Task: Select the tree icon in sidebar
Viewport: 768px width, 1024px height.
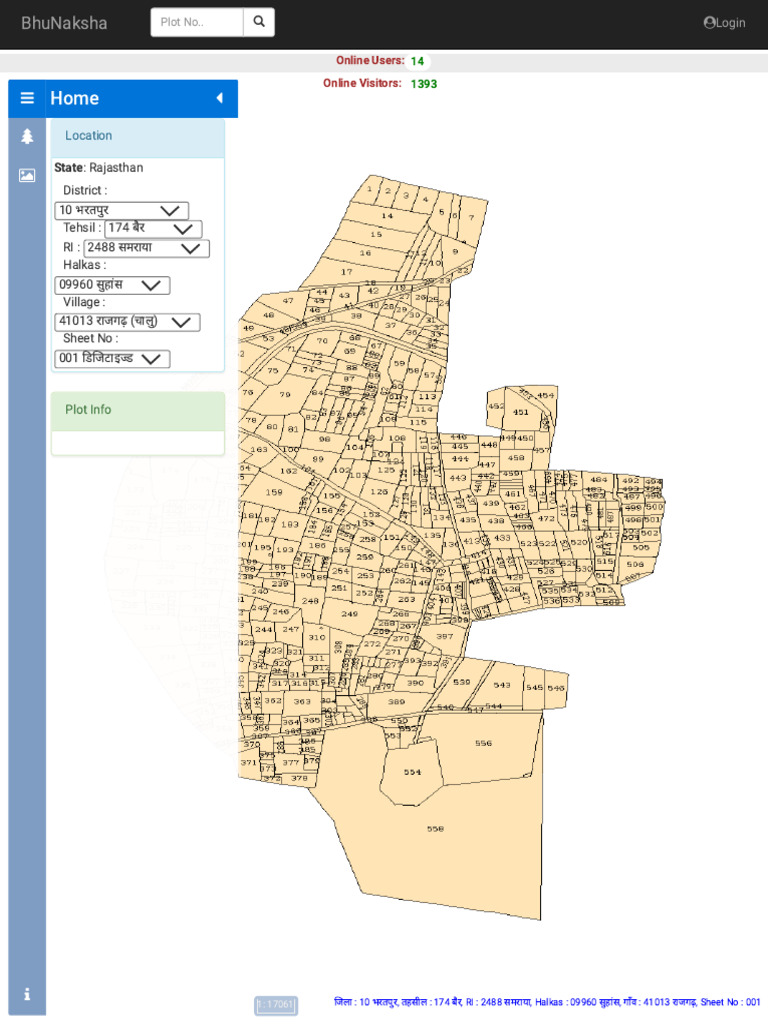Action: coord(27,136)
